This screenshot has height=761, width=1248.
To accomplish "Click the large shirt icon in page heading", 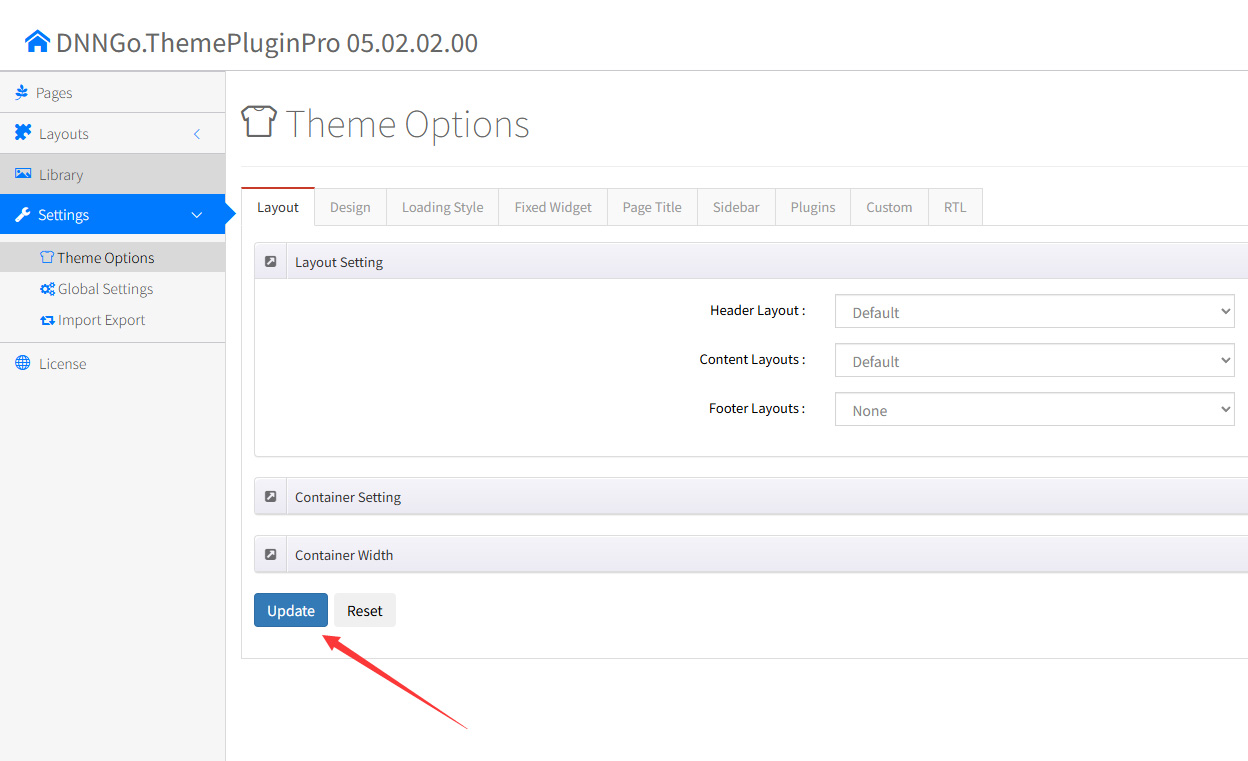I will 259,123.
